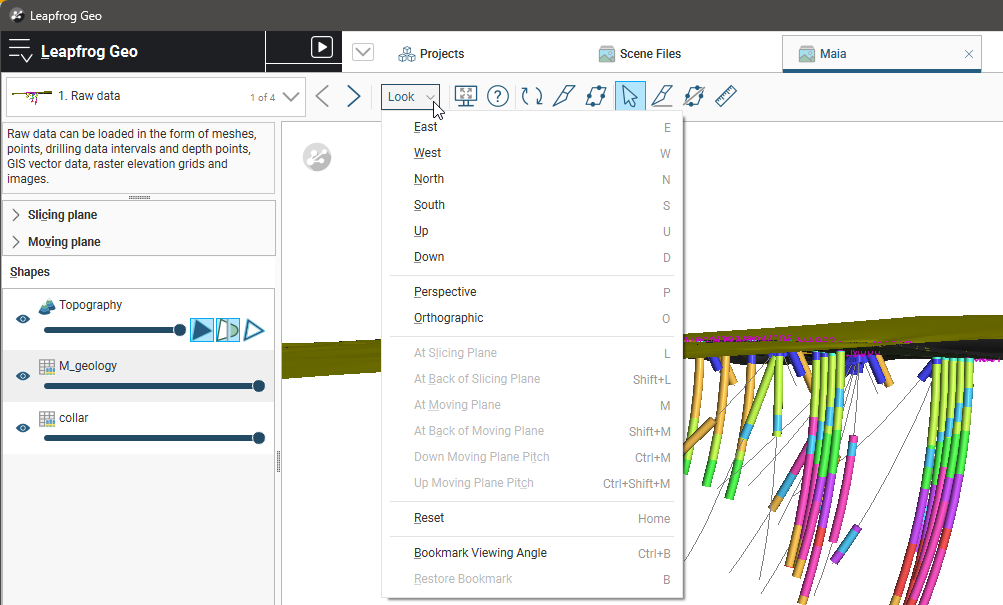Open the scene step dropdown '1 of 4'
1003x605 pixels.
290,97
